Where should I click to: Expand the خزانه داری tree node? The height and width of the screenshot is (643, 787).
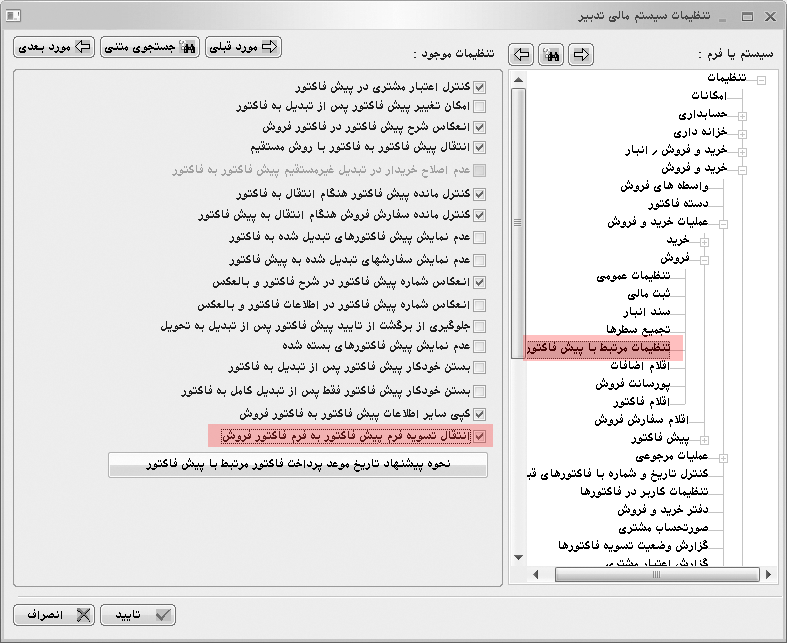click(742, 135)
